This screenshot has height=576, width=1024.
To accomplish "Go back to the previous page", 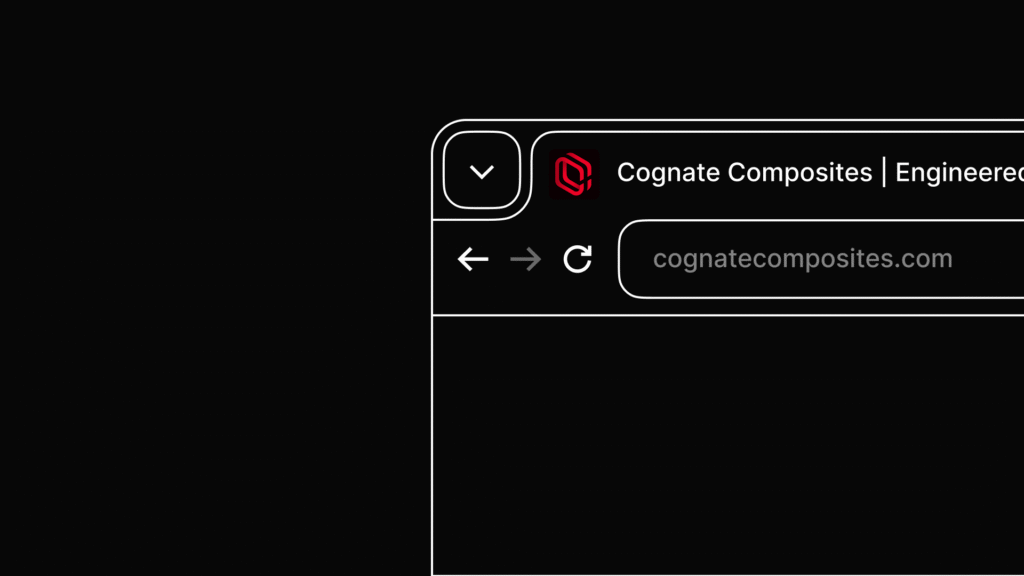I will 473,259.
